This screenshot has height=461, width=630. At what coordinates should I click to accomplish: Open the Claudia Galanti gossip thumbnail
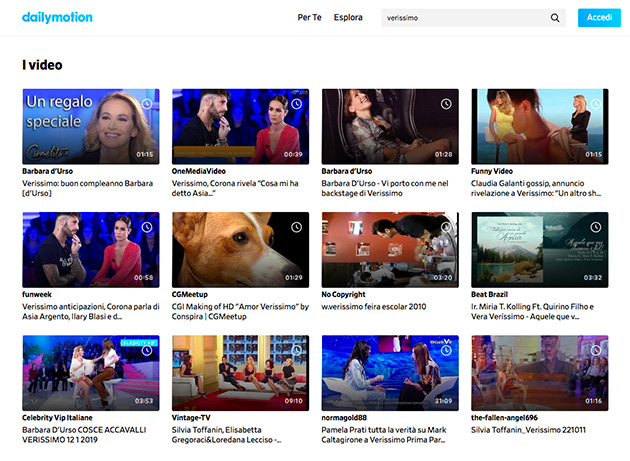[540, 126]
